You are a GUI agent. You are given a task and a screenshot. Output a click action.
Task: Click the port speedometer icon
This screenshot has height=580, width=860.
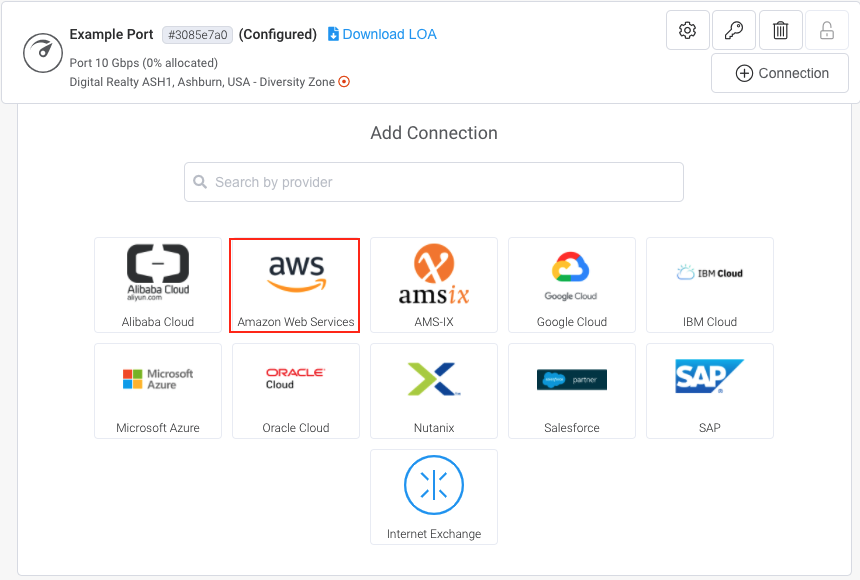(43, 53)
